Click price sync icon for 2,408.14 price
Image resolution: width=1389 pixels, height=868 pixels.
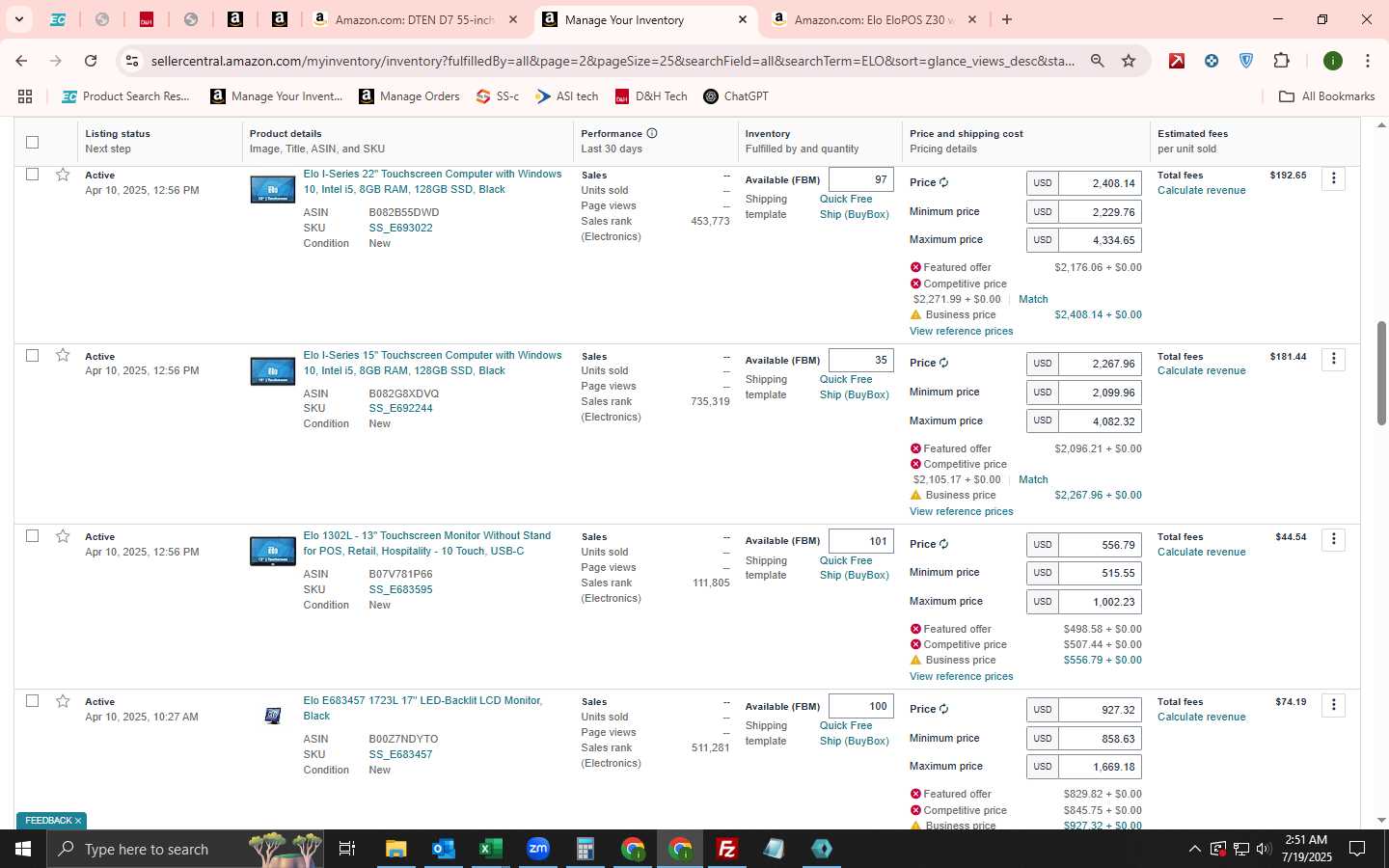click(x=943, y=182)
